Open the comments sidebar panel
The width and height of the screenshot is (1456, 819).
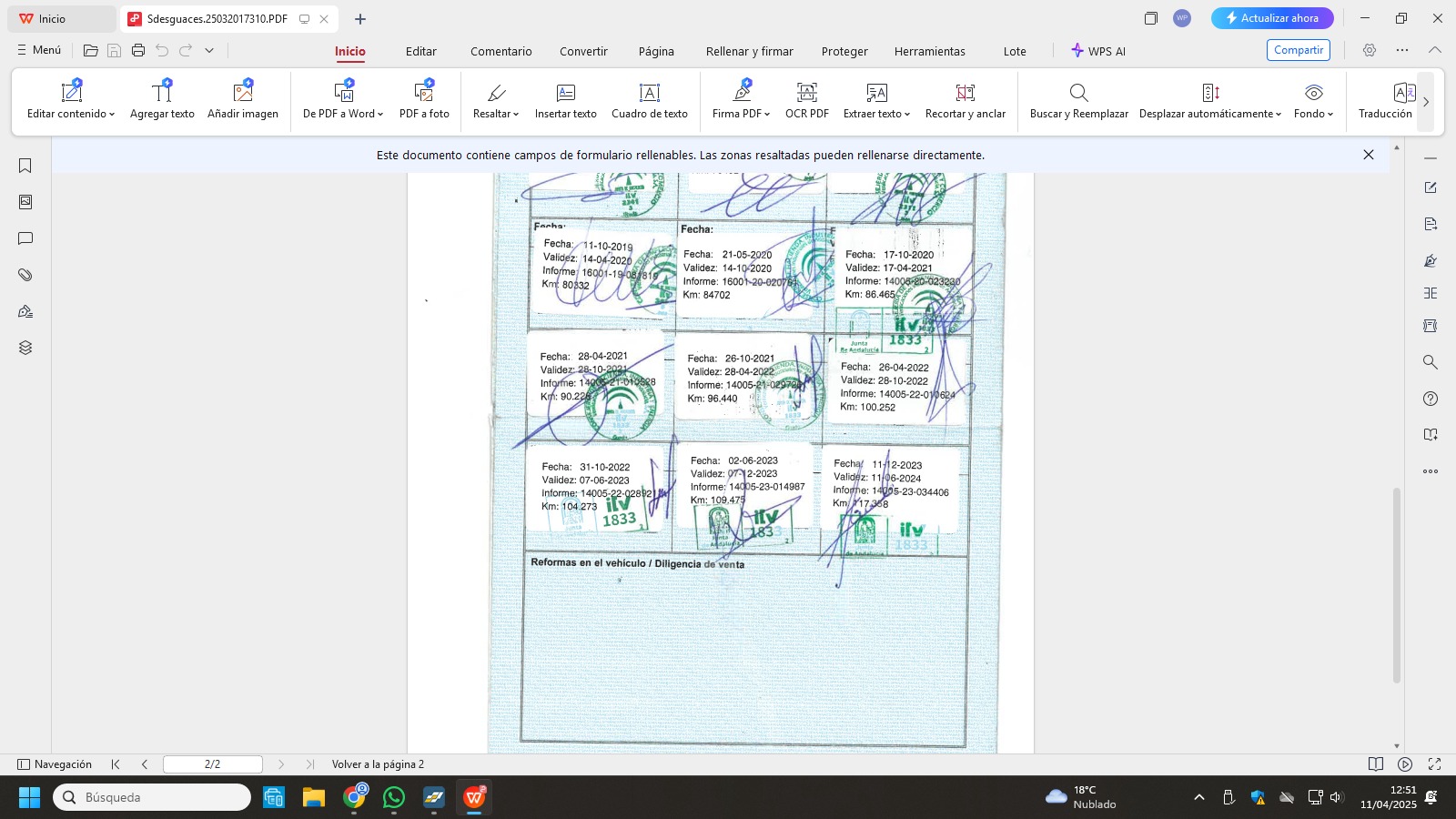click(x=25, y=238)
